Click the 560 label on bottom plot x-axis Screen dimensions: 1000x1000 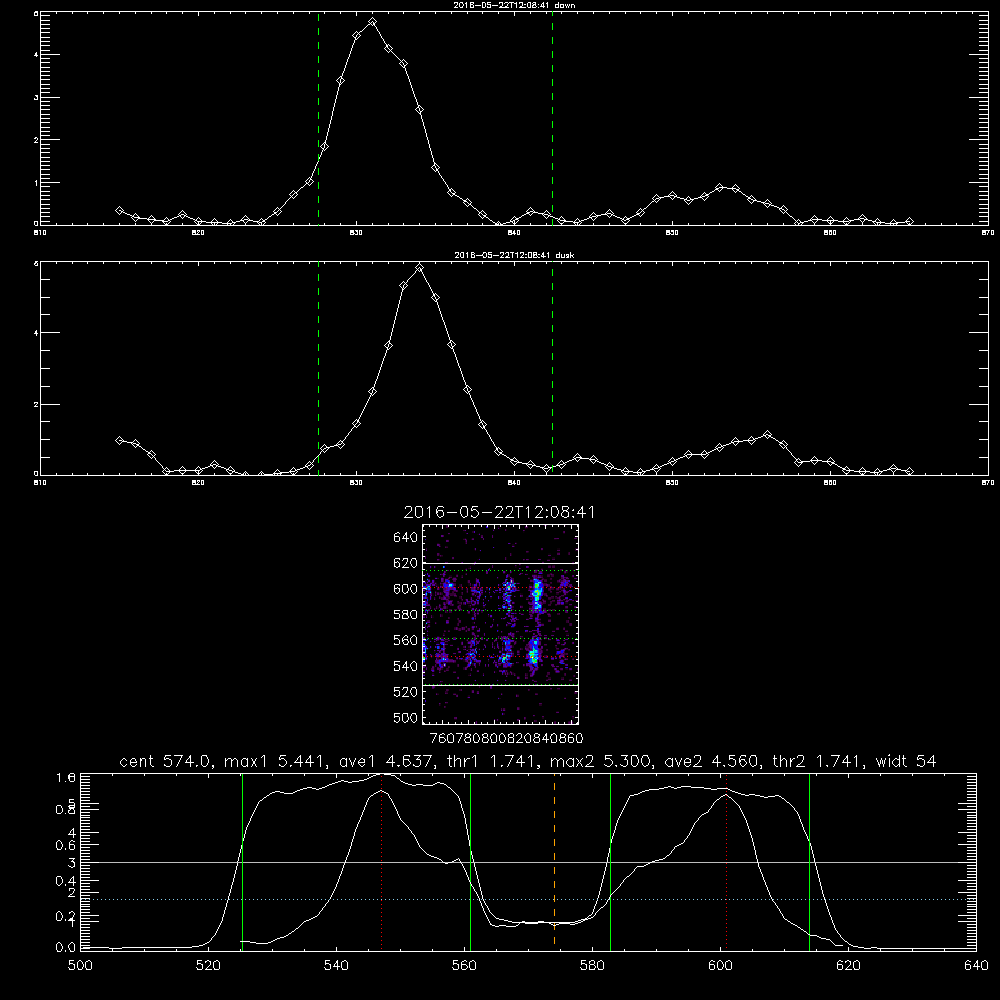tap(464, 966)
